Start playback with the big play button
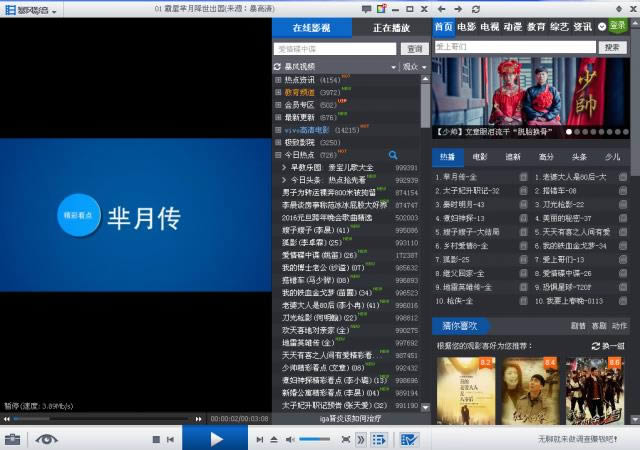This screenshot has width=640, height=450. coord(215,439)
